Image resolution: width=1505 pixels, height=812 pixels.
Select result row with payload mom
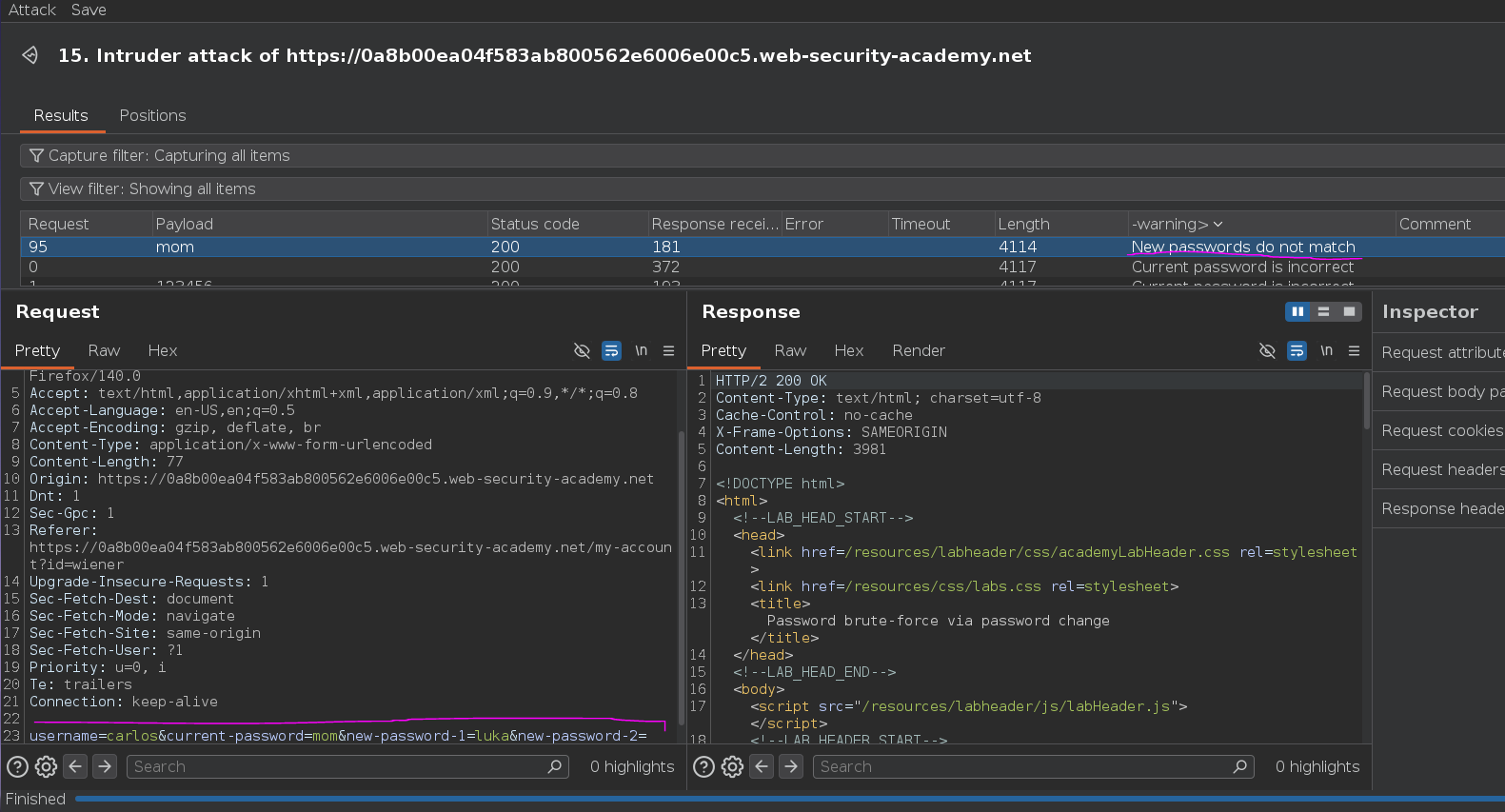point(762,247)
